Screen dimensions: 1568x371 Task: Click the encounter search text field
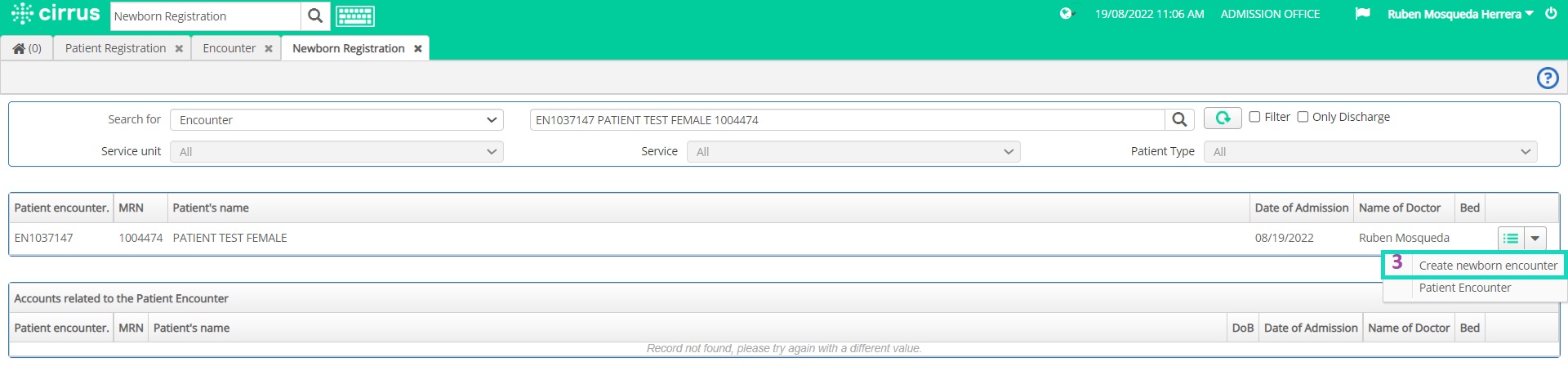click(847, 120)
